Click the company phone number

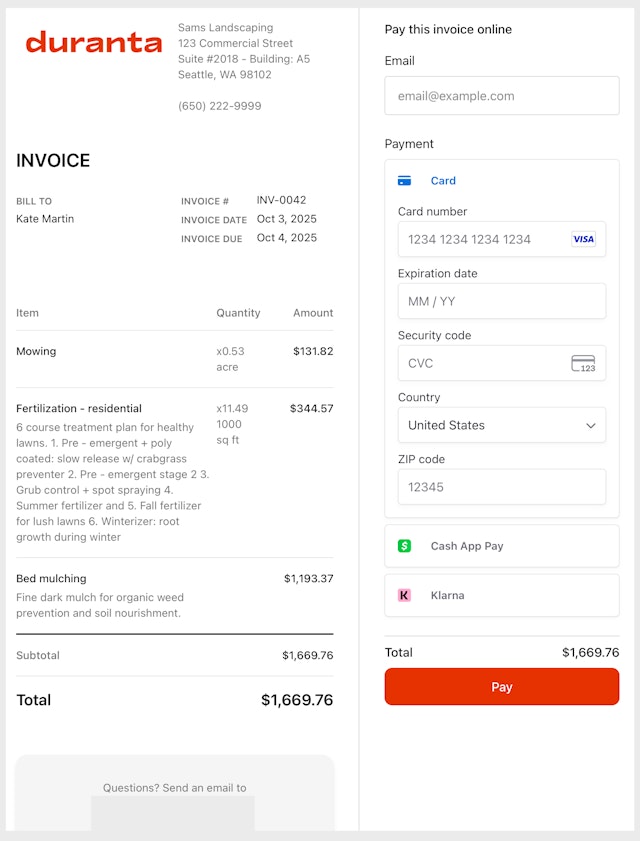(219, 106)
